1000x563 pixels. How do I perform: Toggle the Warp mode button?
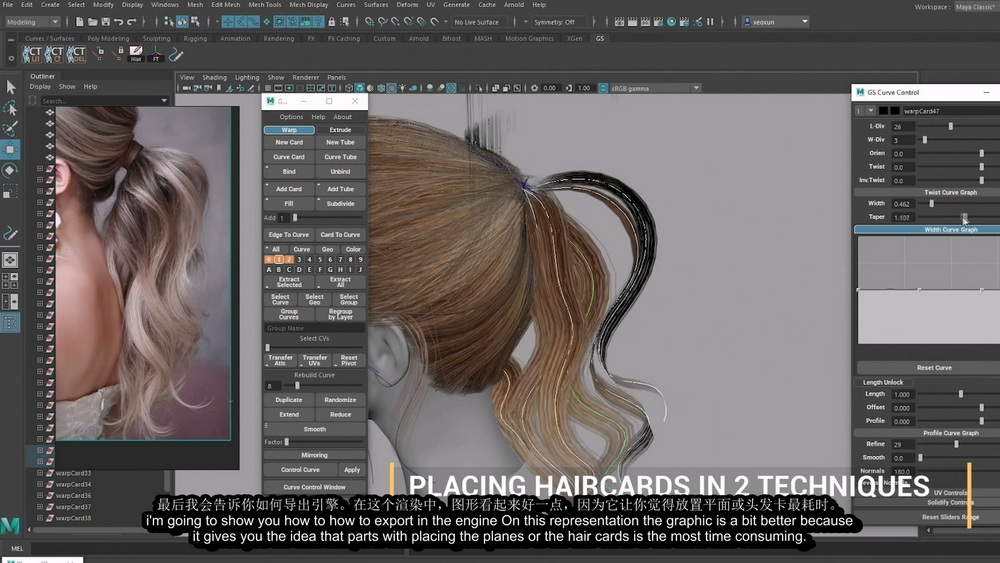[x=289, y=129]
